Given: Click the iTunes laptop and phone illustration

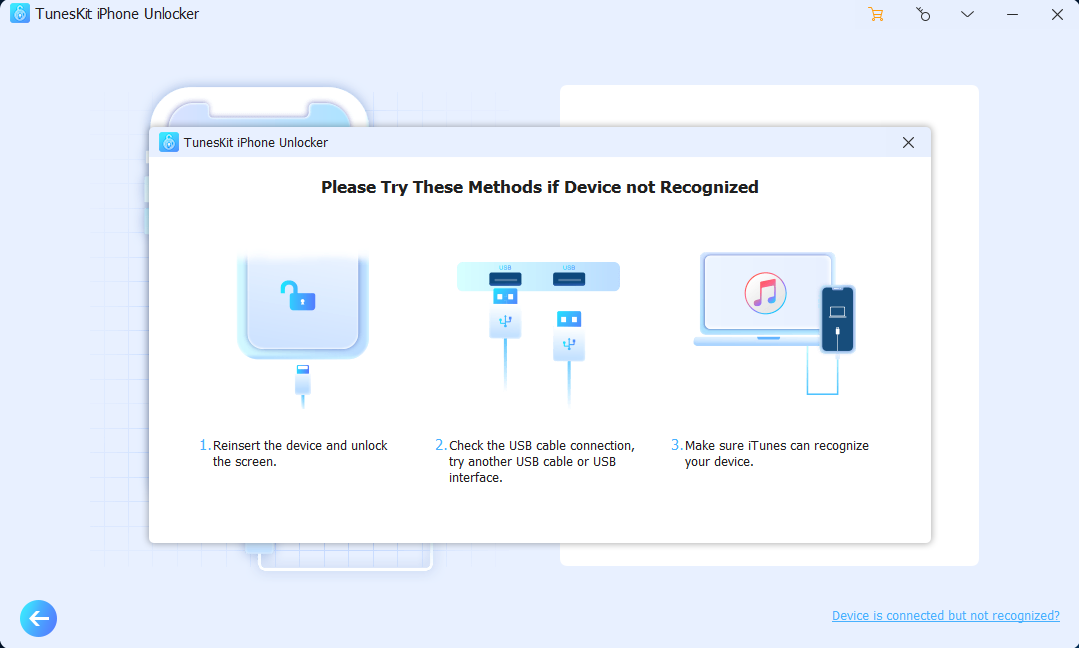Looking at the screenshot, I should [774, 323].
